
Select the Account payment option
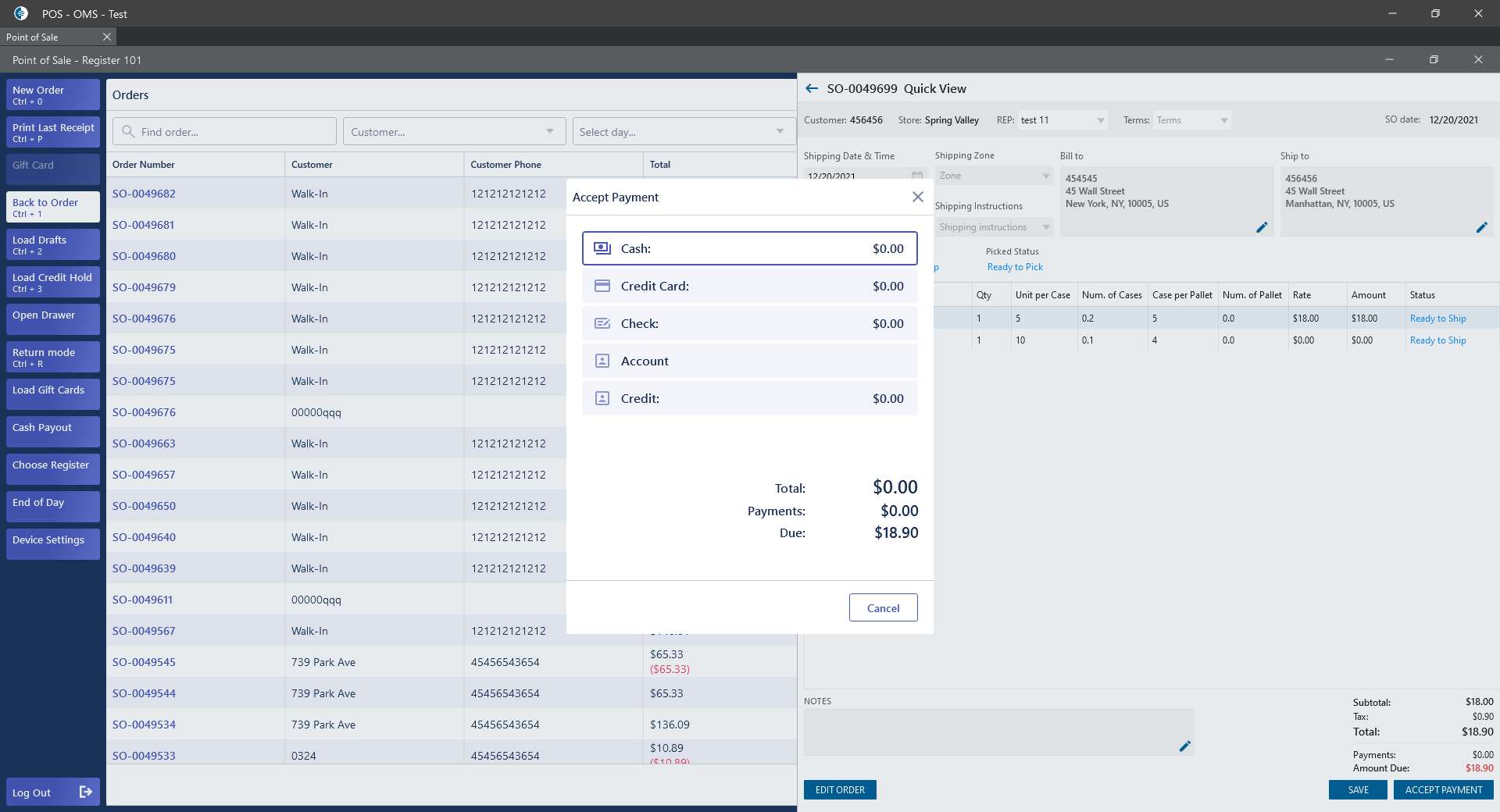click(749, 361)
